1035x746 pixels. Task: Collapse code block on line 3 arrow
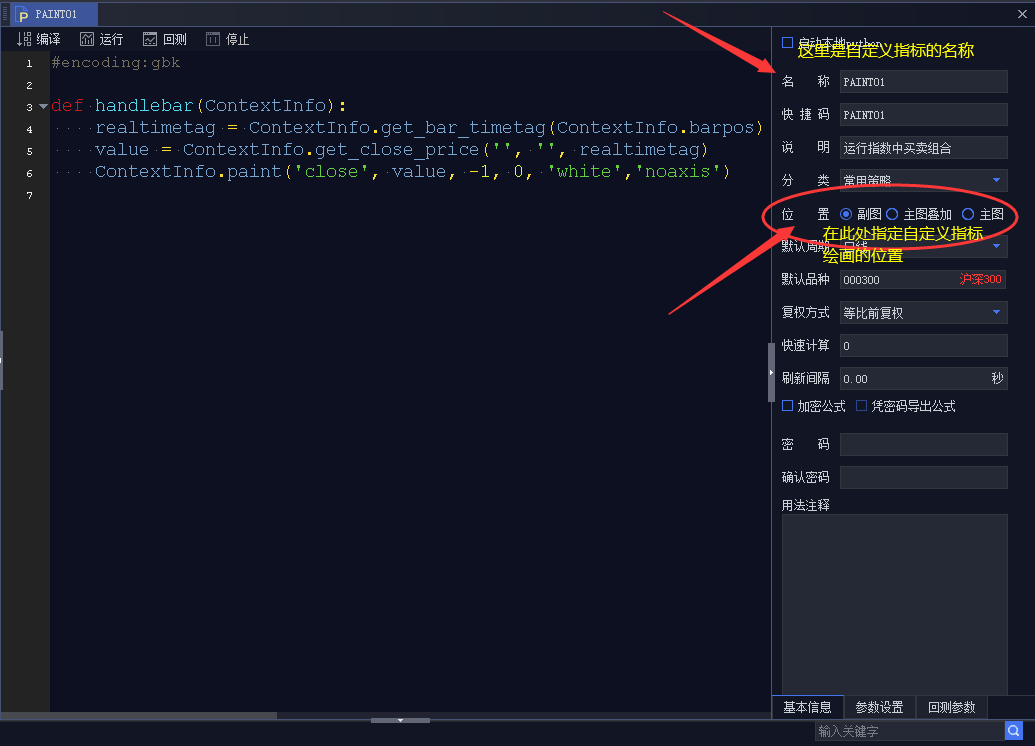[x=43, y=104]
